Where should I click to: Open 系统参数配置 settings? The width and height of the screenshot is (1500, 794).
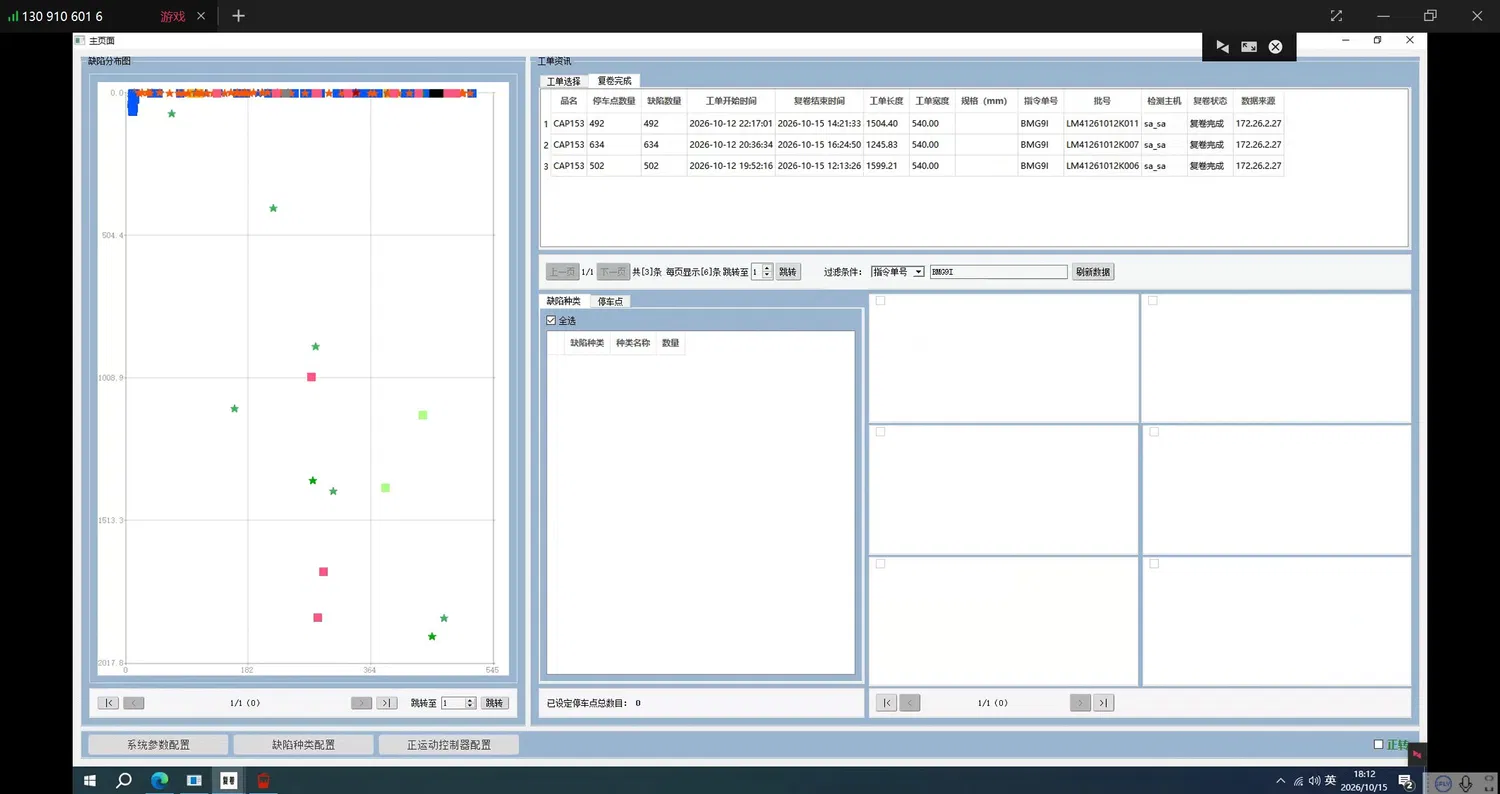tap(158, 745)
